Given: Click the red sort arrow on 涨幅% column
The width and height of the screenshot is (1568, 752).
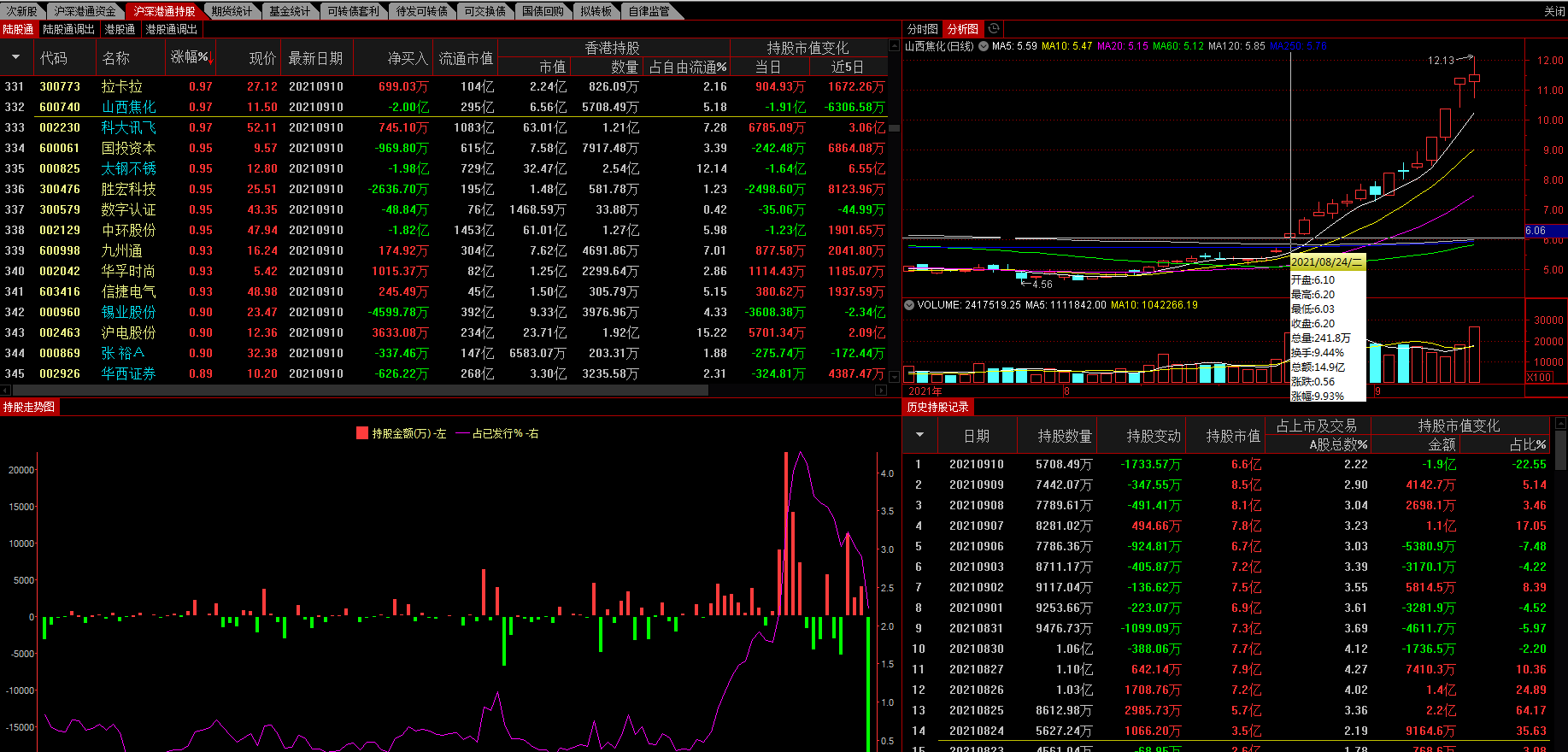Looking at the screenshot, I should coord(211,59).
